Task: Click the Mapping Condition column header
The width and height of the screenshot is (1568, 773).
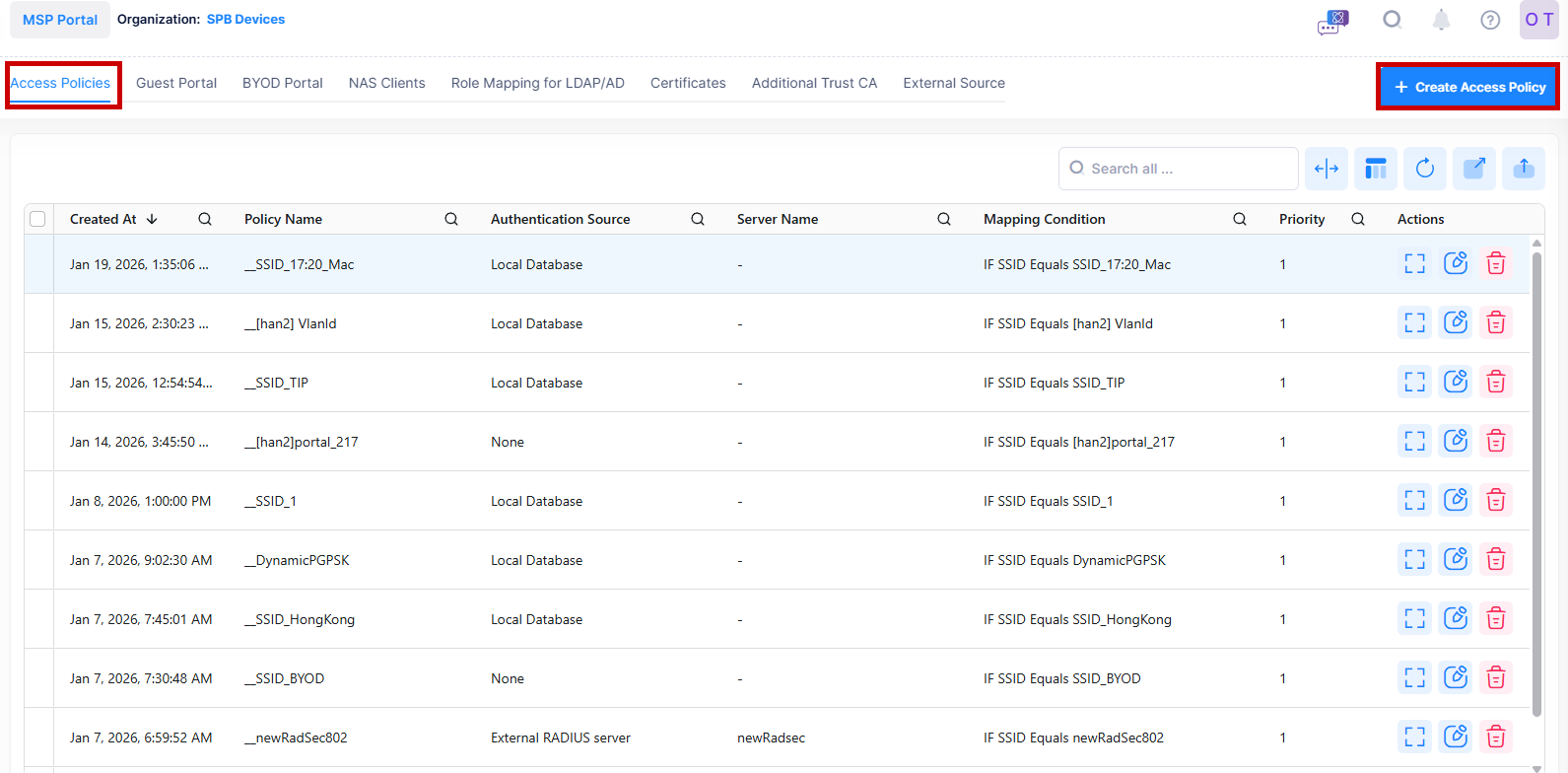Action: point(1045,219)
